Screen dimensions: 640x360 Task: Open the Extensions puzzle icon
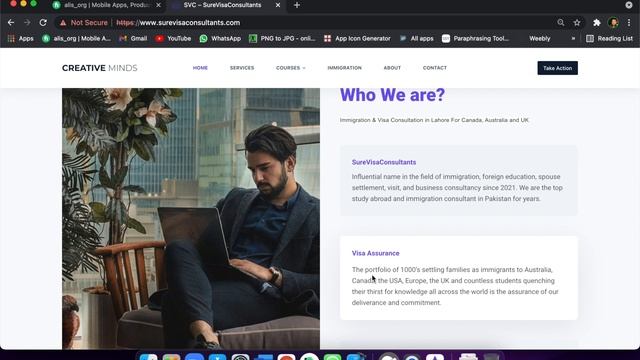click(x=597, y=23)
